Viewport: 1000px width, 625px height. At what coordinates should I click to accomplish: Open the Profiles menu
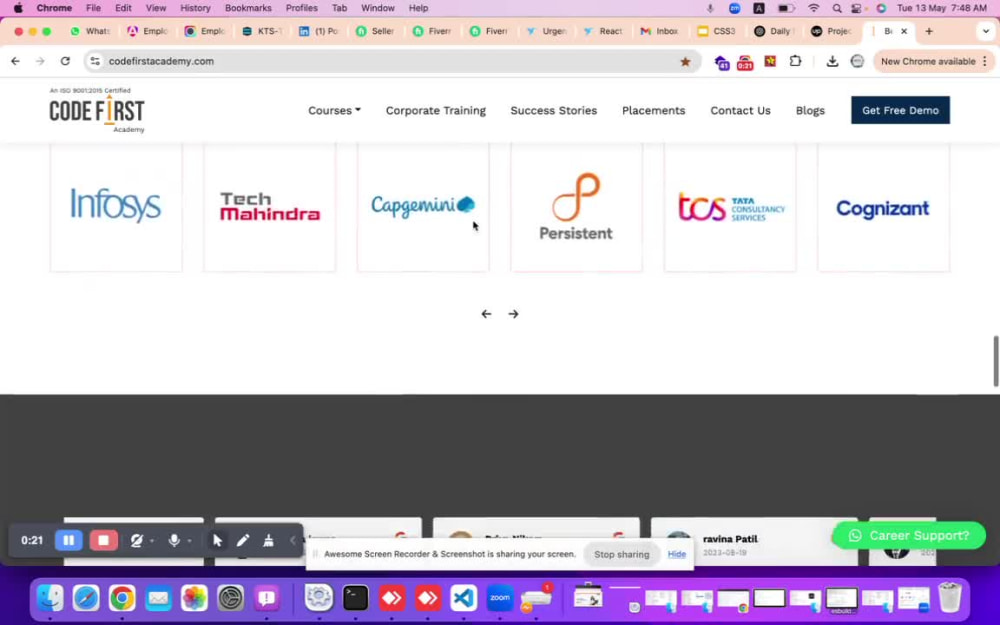pyautogui.click(x=302, y=8)
